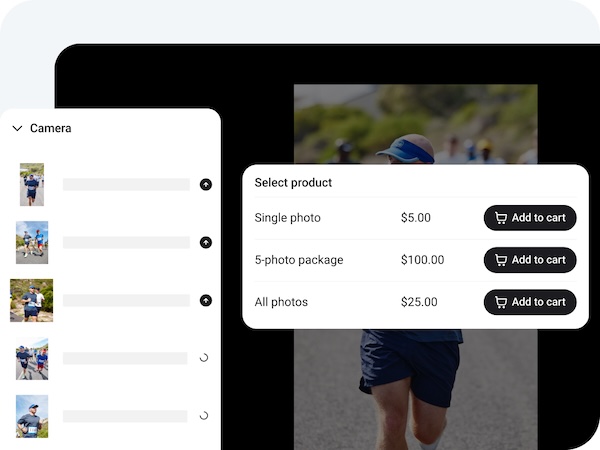Open first runner thumbnail in Camera list
Screen dimensions: 600x450
pos(32,184)
